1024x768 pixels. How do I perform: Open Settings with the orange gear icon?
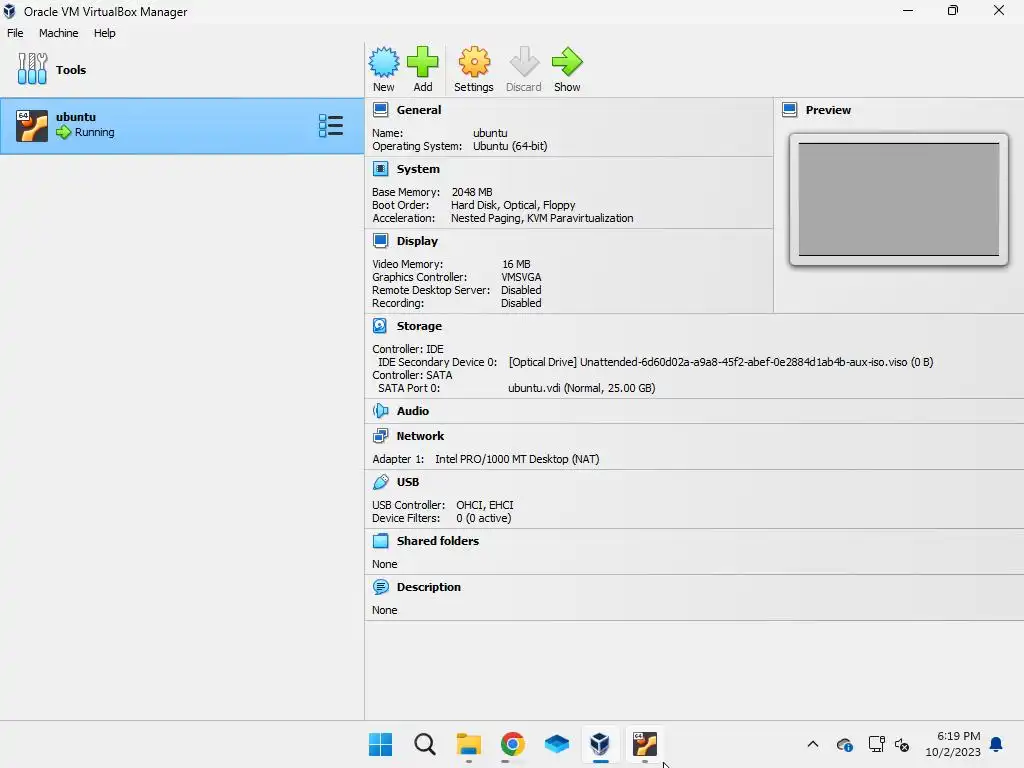[473, 62]
